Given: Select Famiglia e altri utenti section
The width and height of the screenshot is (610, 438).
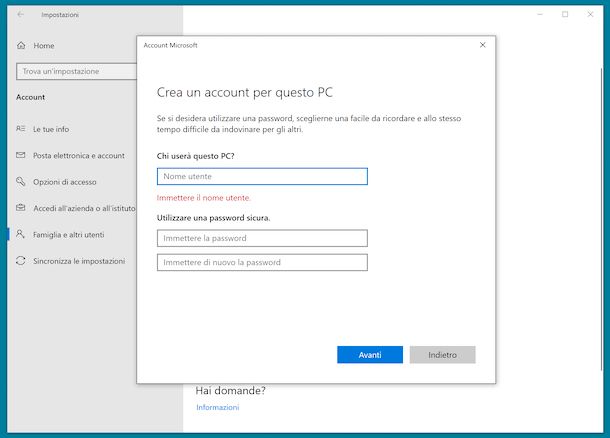Looking at the screenshot, I should pyautogui.click(x=68, y=235).
